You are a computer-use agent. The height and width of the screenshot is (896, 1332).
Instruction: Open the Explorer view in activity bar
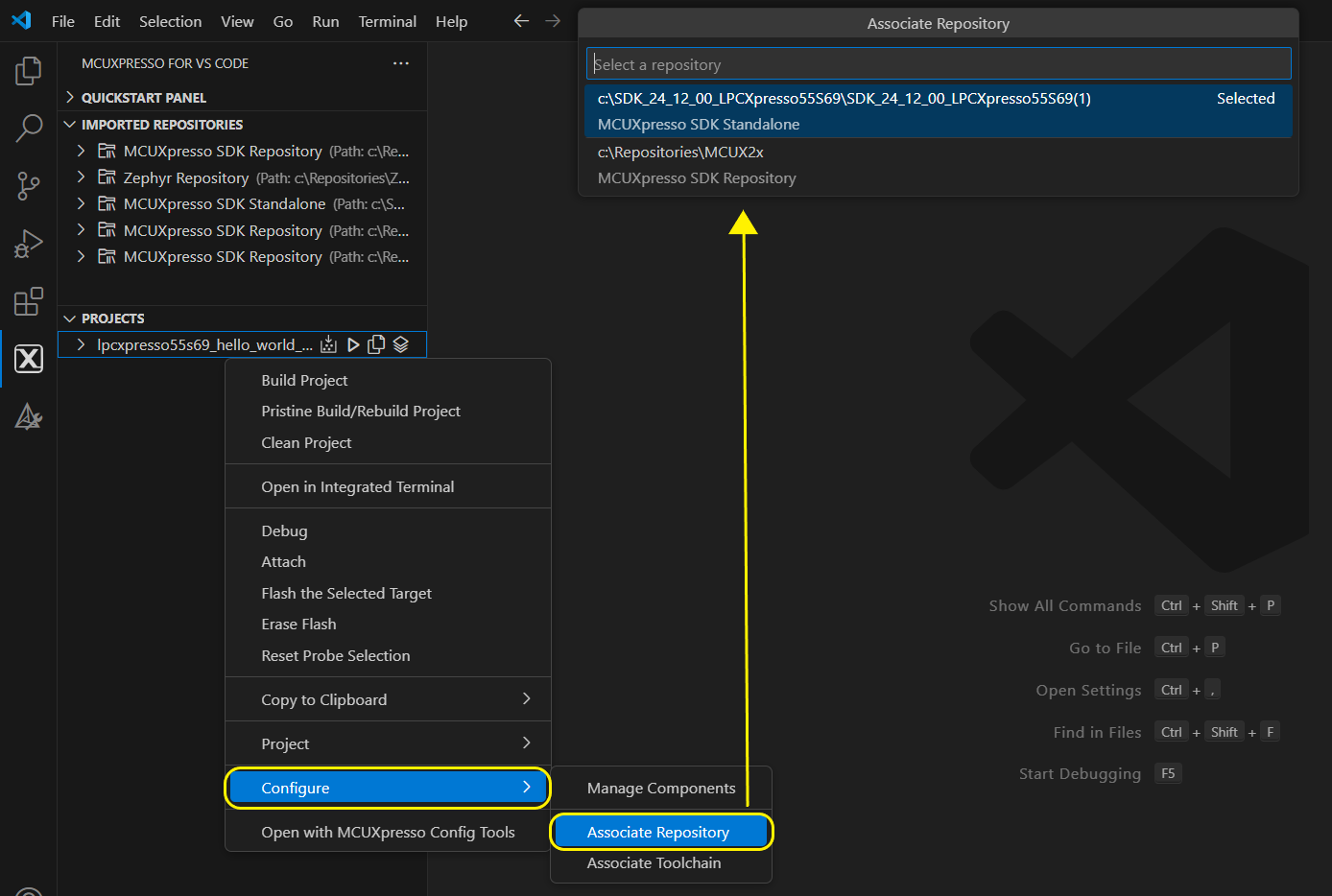[29, 71]
